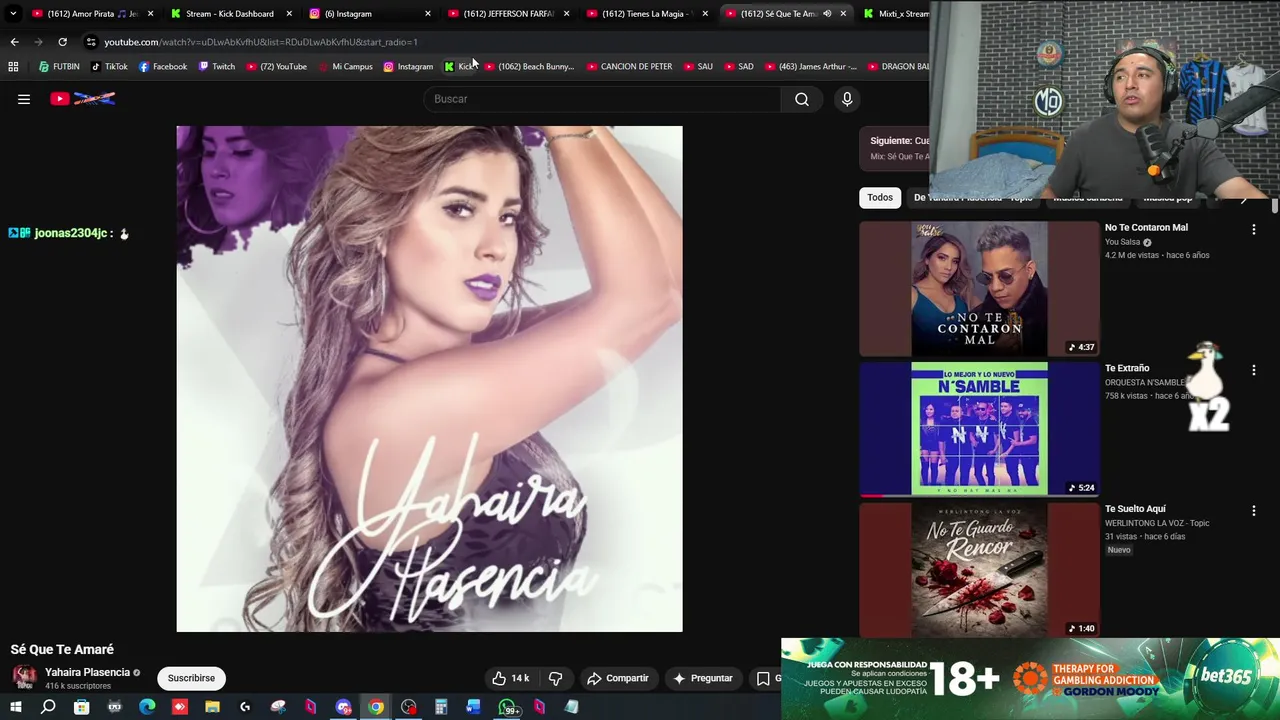Open the FUTBIN bookmark

coord(59,67)
